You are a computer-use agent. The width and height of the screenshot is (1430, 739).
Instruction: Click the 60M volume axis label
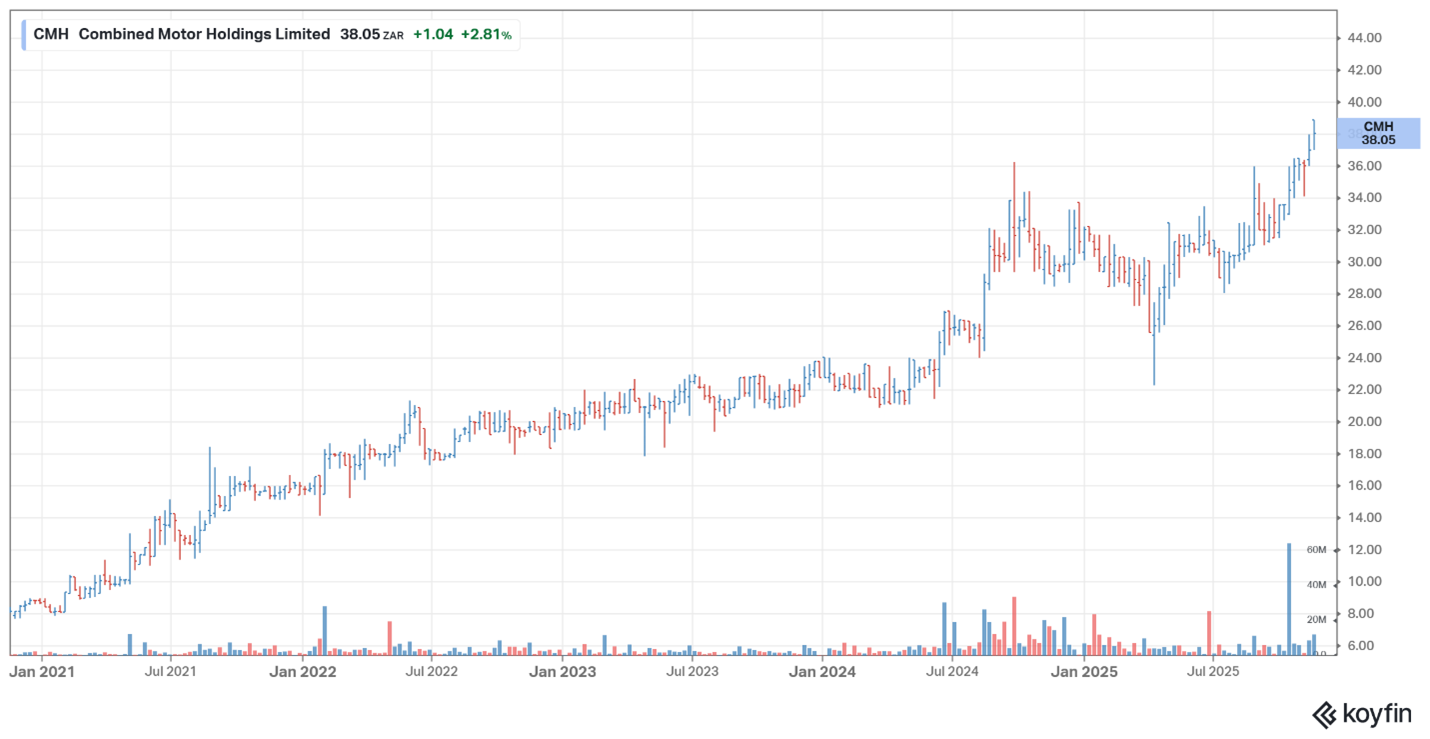(x=1316, y=550)
